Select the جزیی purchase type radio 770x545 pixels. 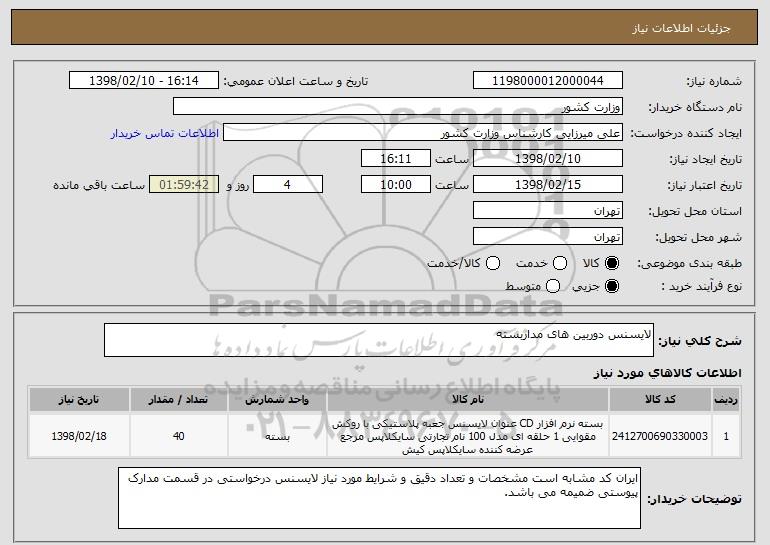pyautogui.click(x=612, y=286)
